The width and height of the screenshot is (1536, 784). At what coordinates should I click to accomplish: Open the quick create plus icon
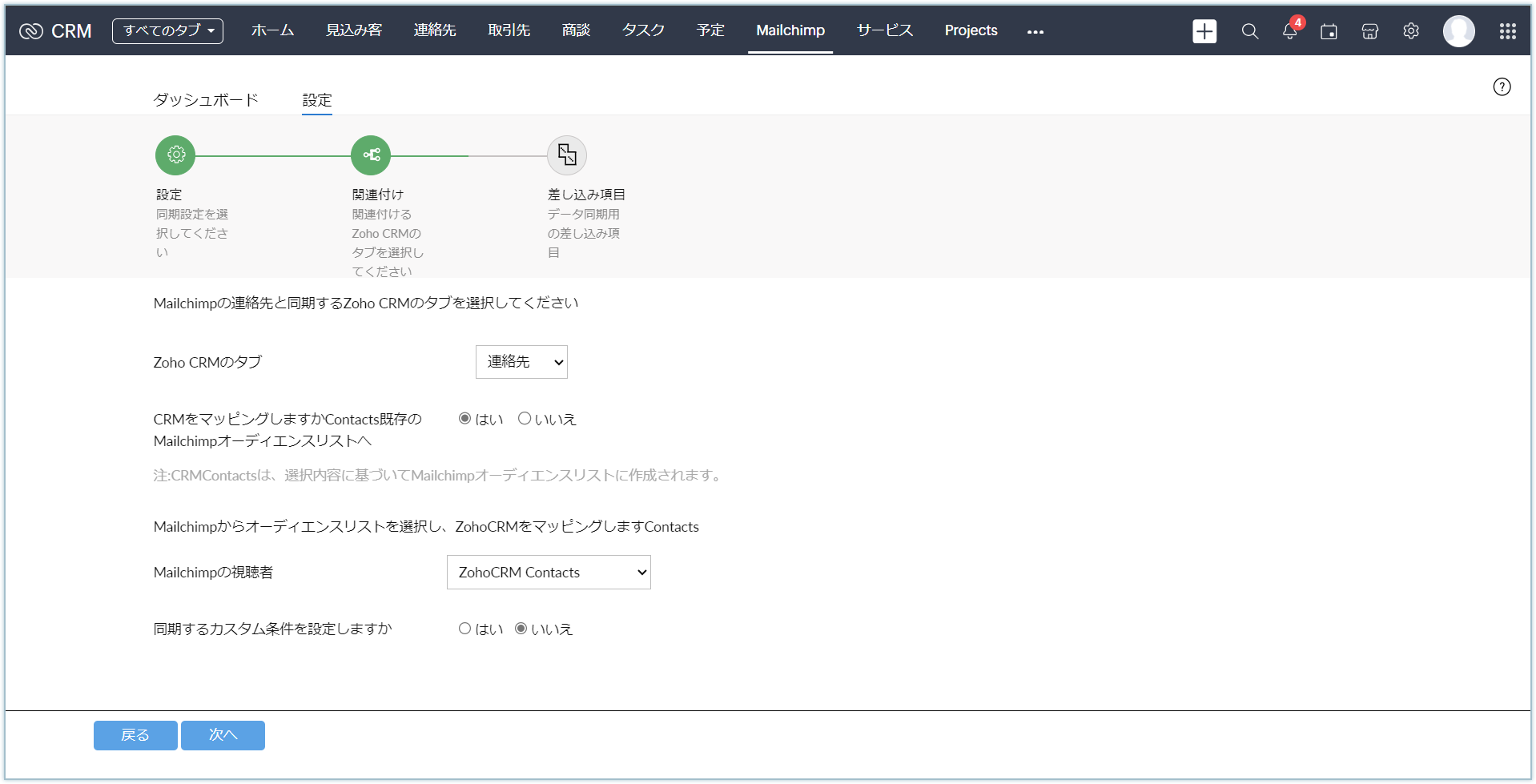tap(1204, 31)
